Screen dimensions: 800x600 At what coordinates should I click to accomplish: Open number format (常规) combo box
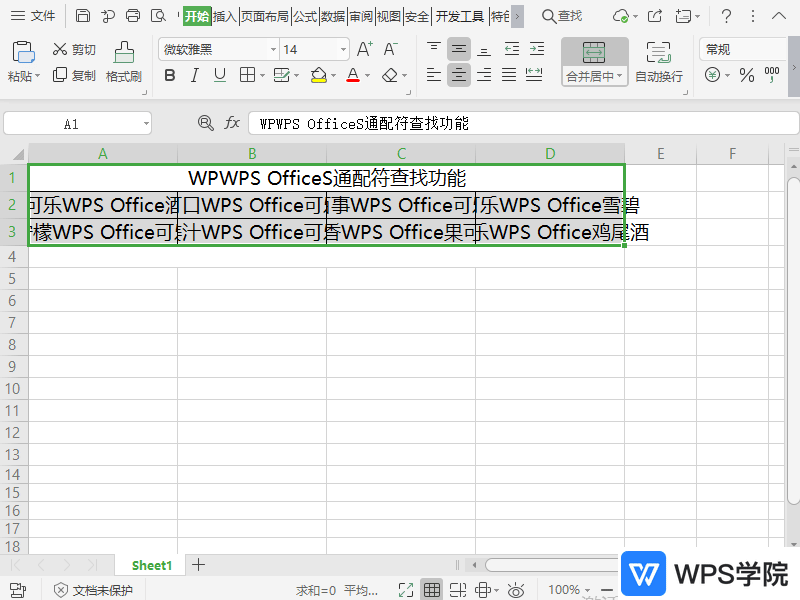tap(743, 49)
